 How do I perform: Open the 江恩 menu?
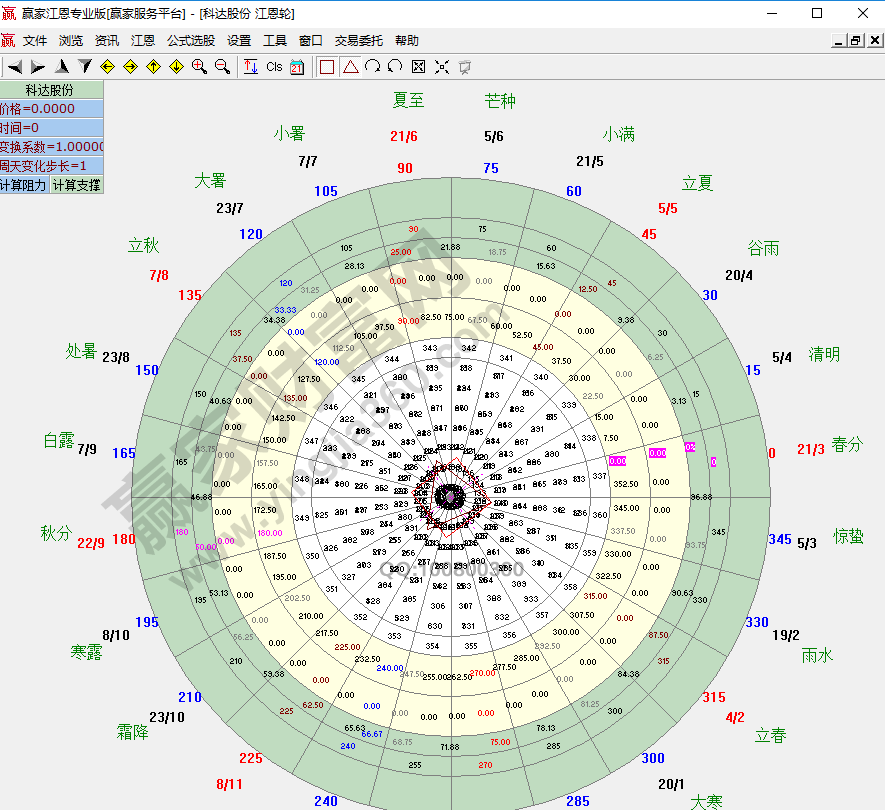143,41
